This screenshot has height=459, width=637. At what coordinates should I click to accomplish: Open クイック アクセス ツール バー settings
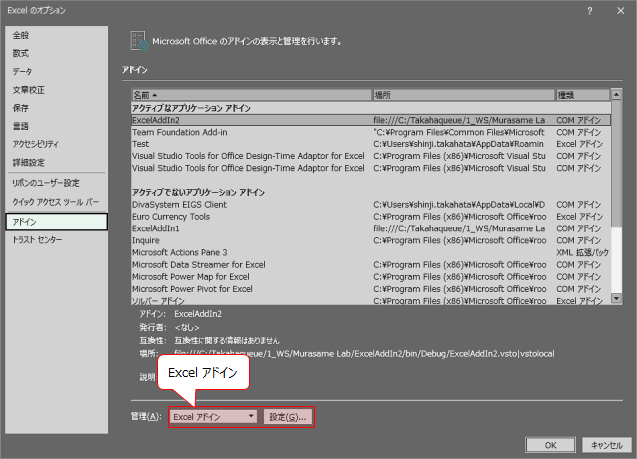click(x=56, y=202)
